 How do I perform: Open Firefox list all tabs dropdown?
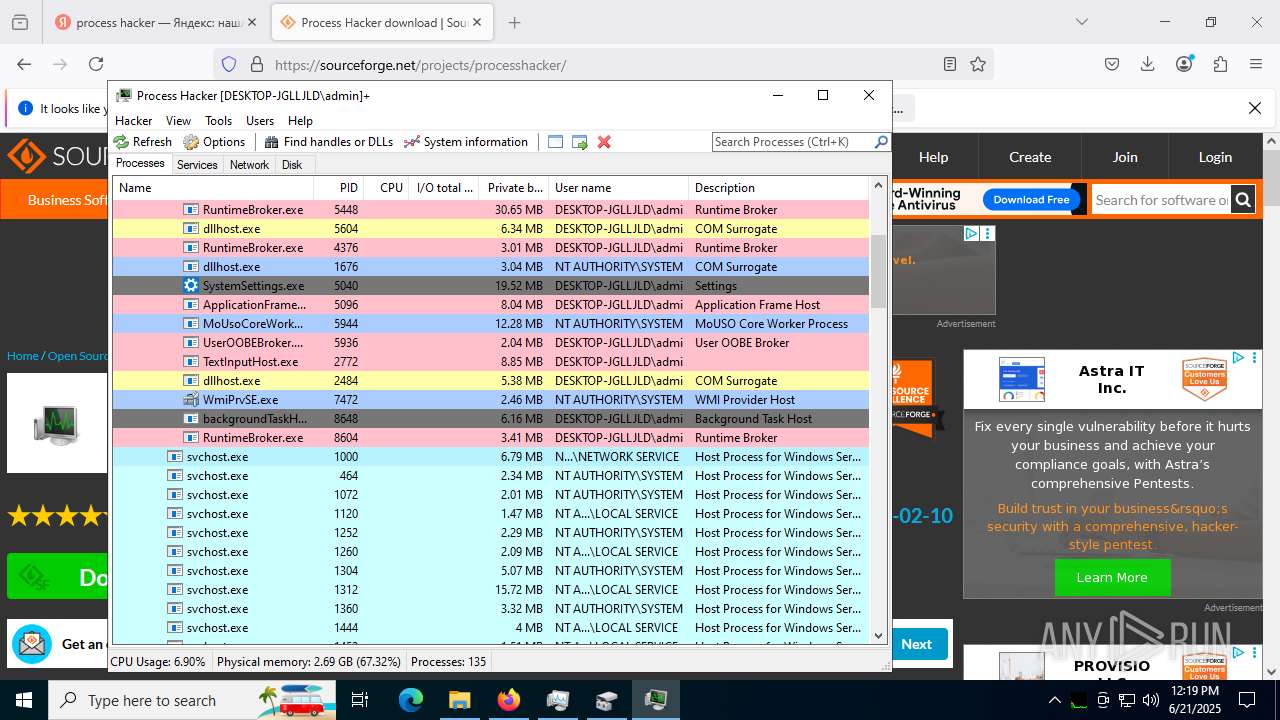[1081, 22]
